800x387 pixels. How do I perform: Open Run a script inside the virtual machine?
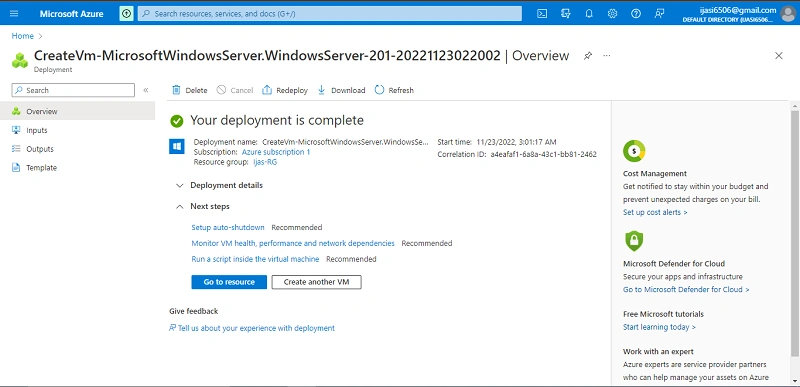(255, 259)
